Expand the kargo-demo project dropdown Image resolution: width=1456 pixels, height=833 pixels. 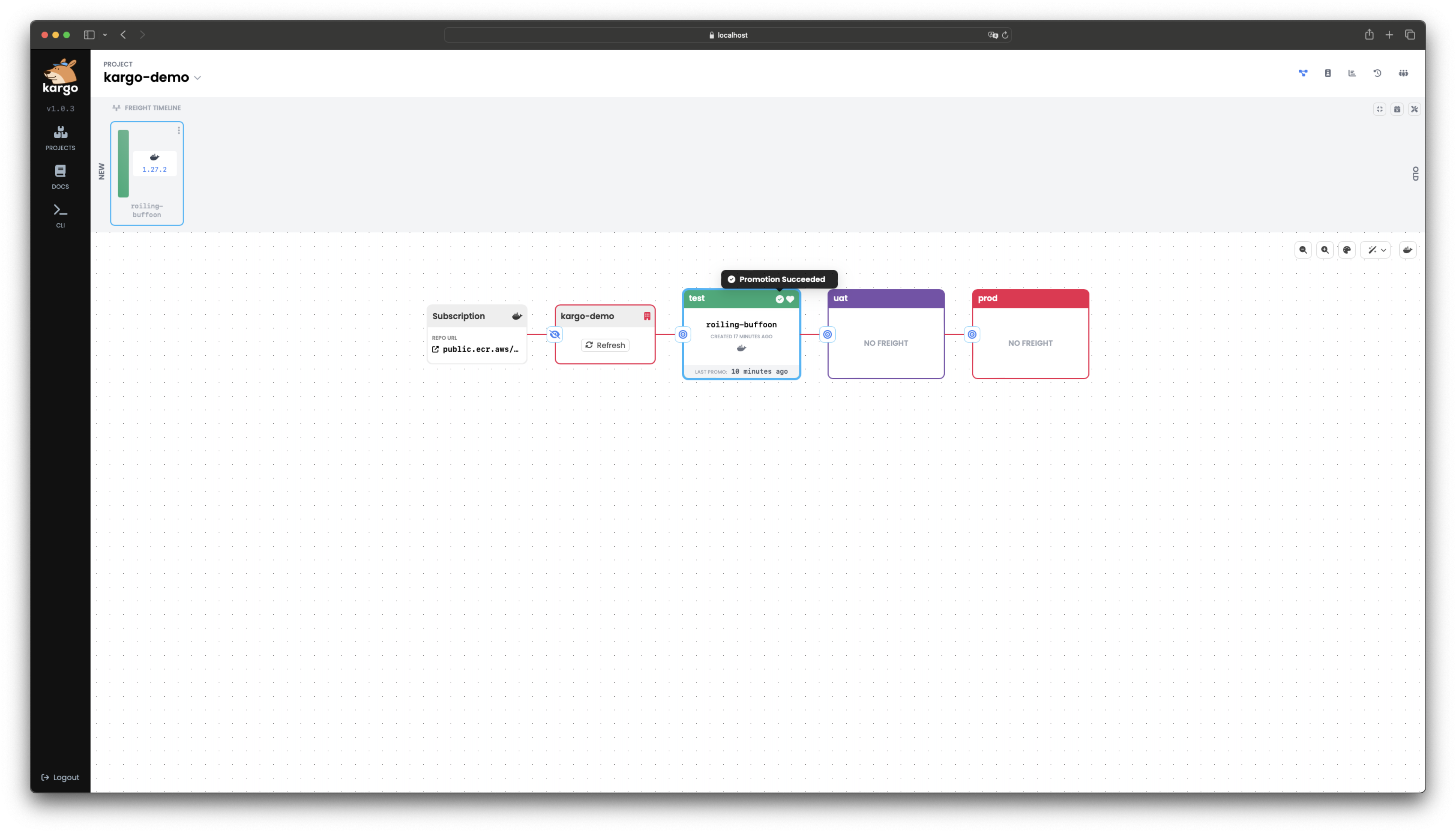(x=198, y=78)
